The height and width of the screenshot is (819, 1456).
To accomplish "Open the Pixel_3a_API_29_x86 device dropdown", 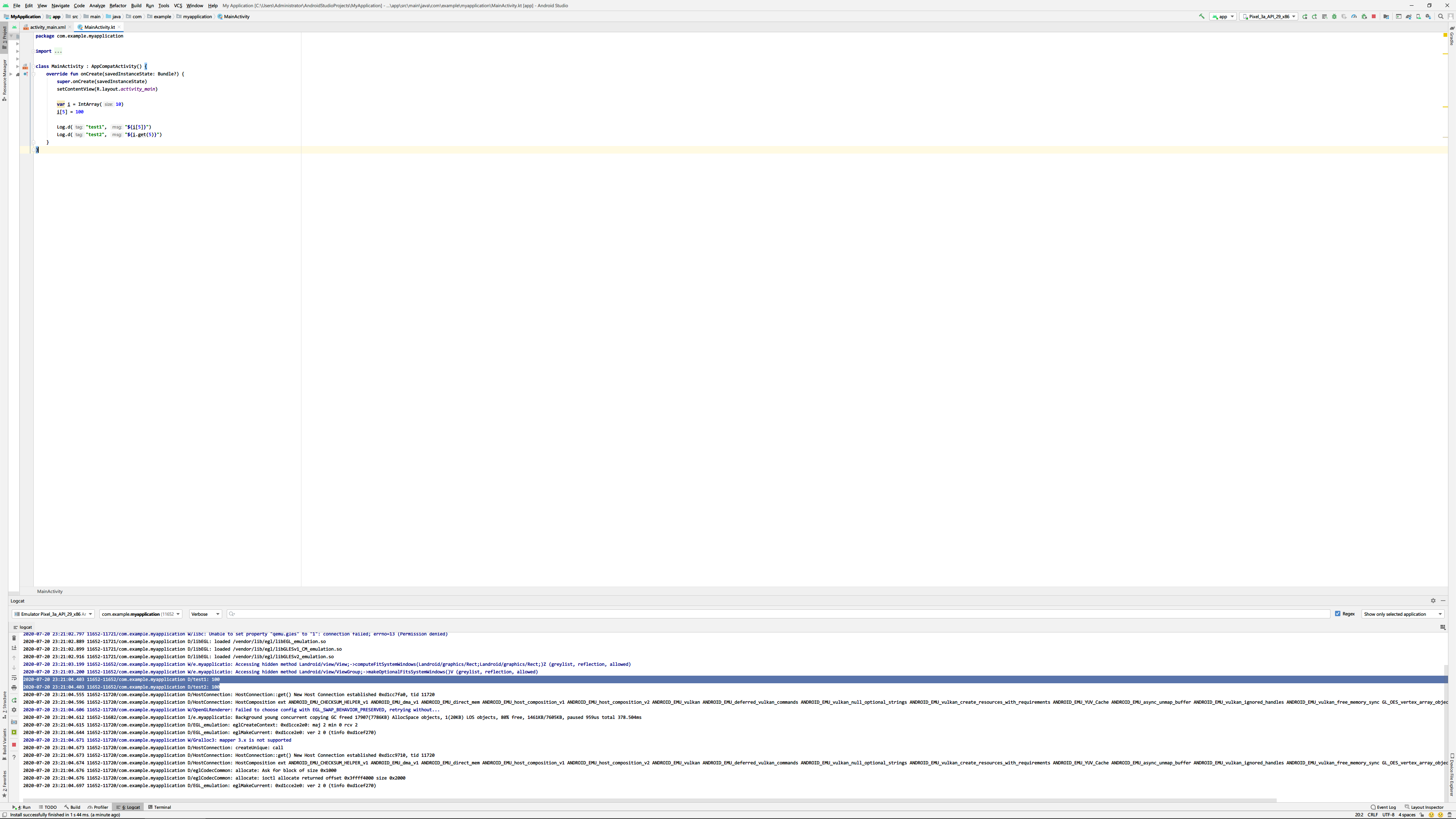I will click(1269, 16).
